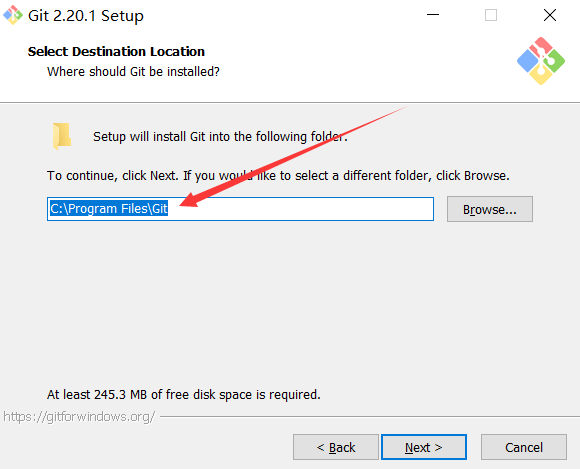Viewport: 580px width, 469px height.
Task: Click the Git 2.20.1 Setup title text
Action: [86, 16]
